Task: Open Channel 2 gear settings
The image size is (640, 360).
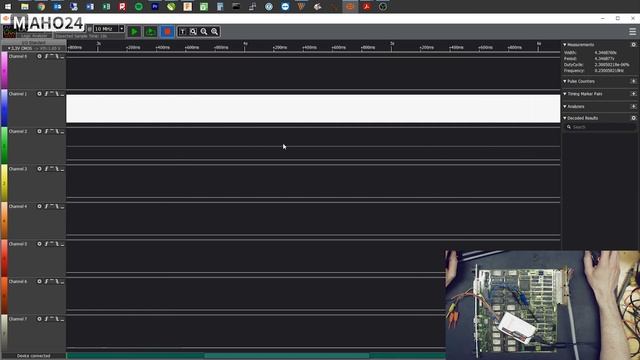Action: [x=39, y=131]
